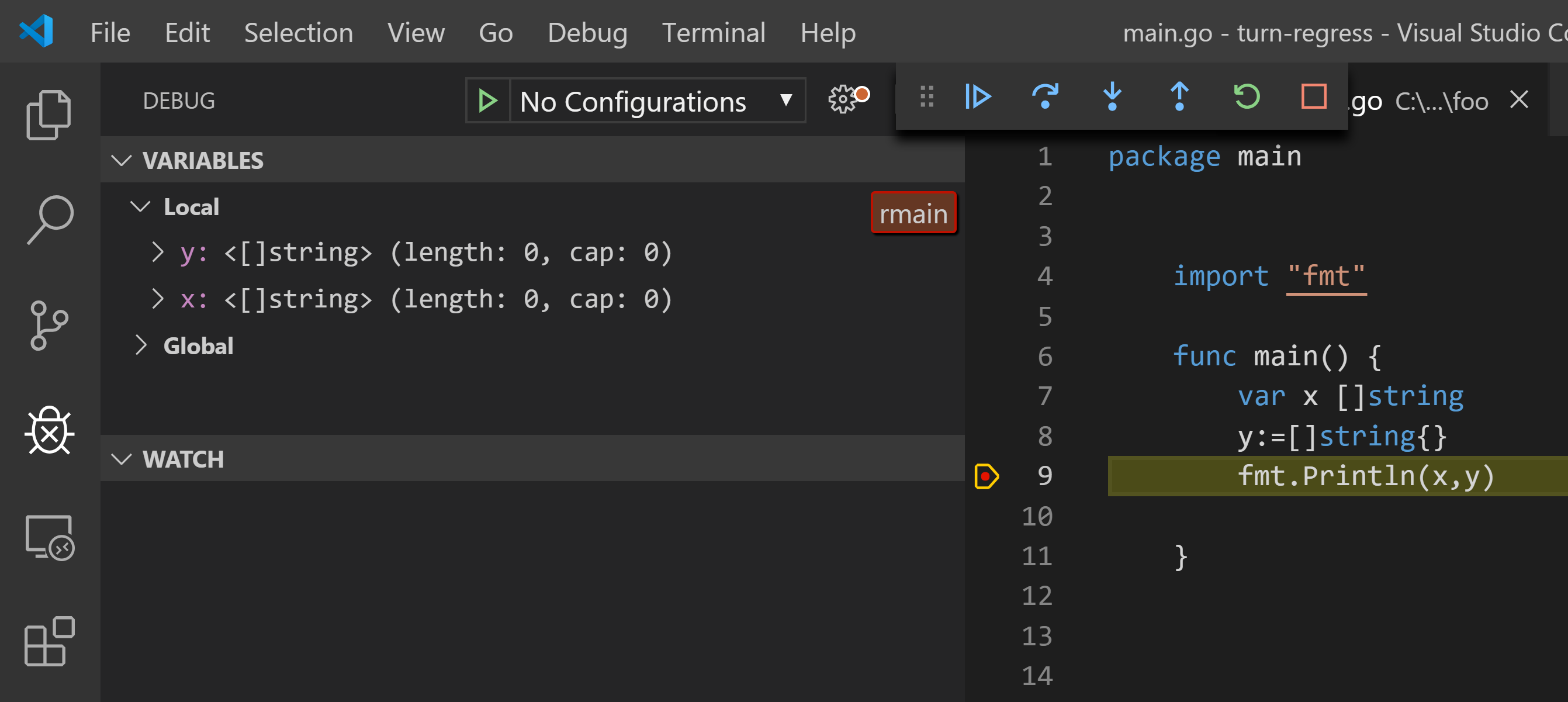1568x702 pixels.
Task: Start debugging with the green play button
Action: pyautogui.click(x=487, y=101)
